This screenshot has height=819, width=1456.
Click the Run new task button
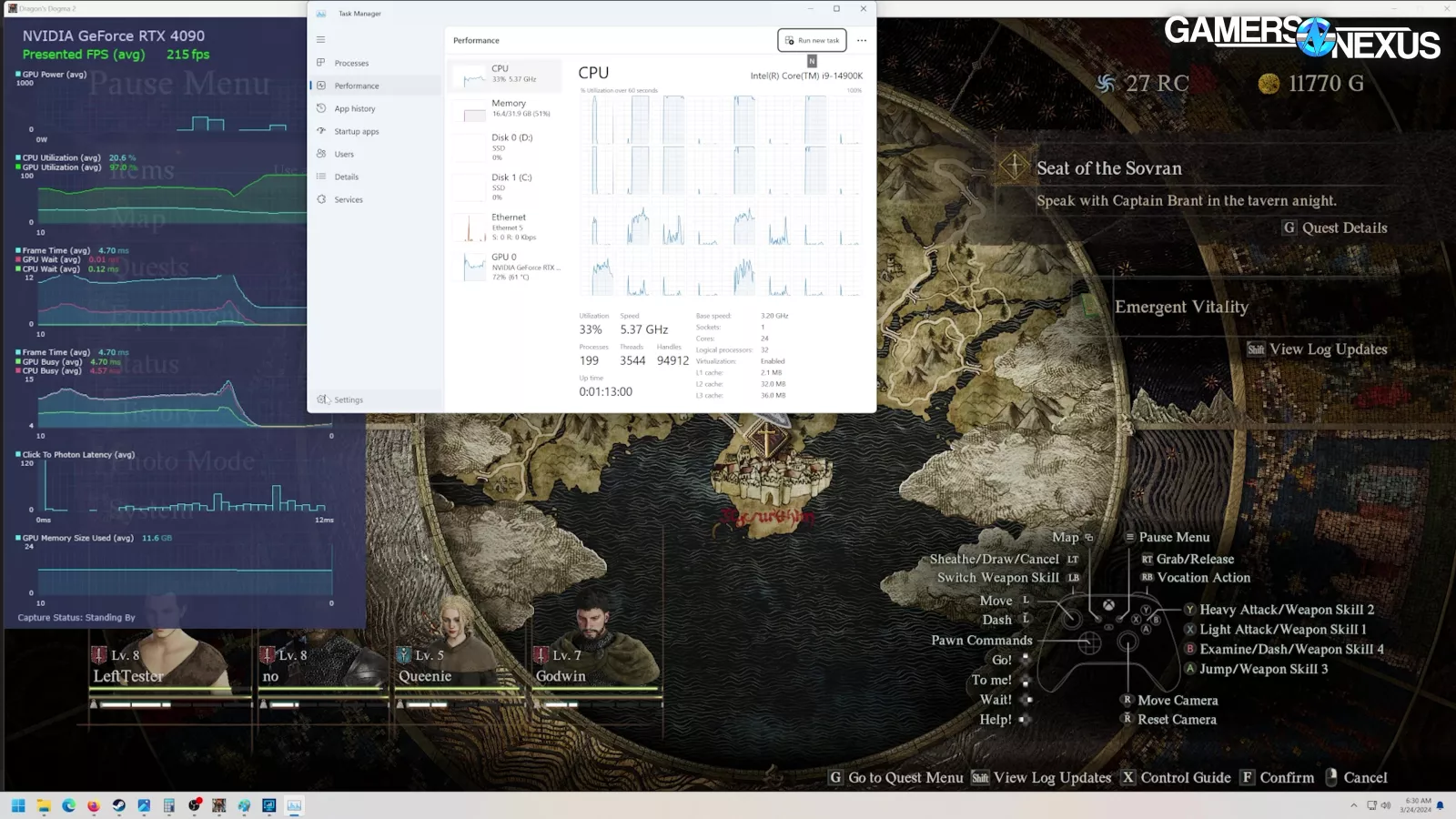pos(812,40)
